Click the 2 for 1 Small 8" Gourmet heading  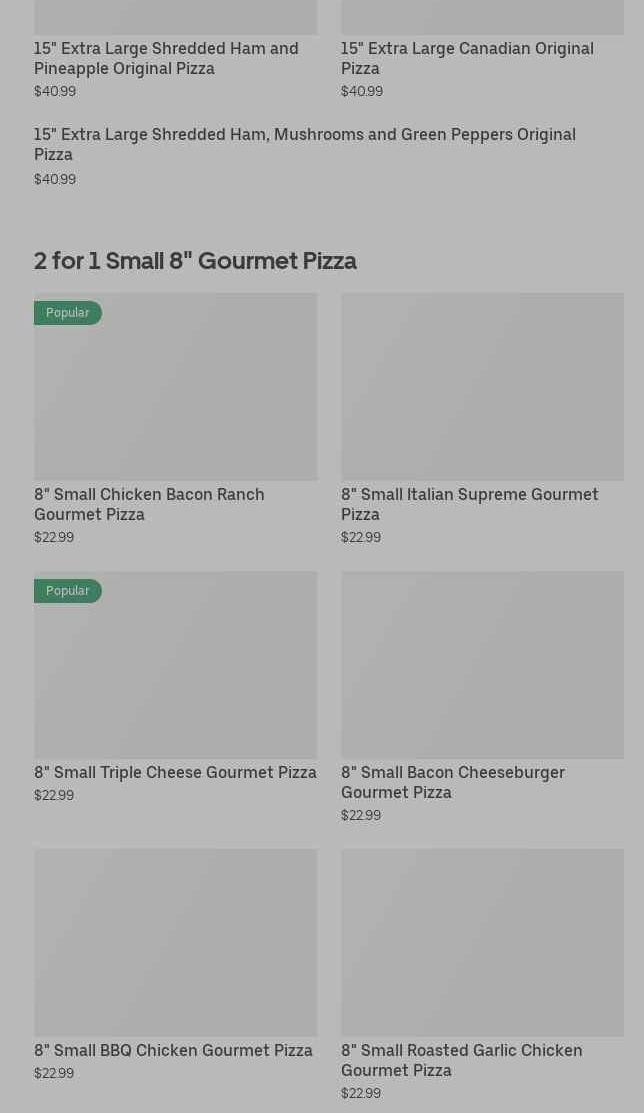pos(195,261)
